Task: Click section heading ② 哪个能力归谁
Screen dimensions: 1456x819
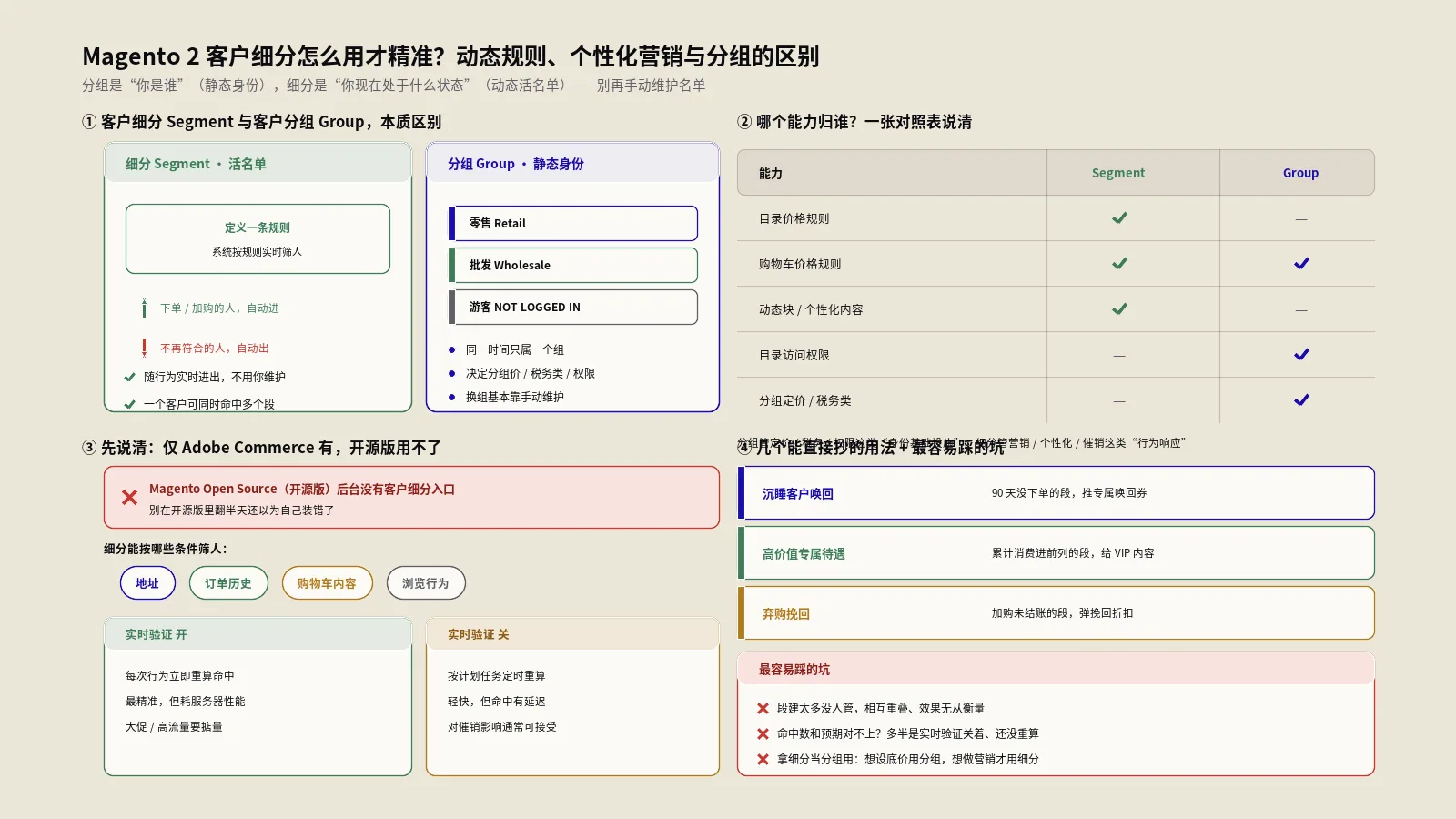Action: tap(854, 122)
